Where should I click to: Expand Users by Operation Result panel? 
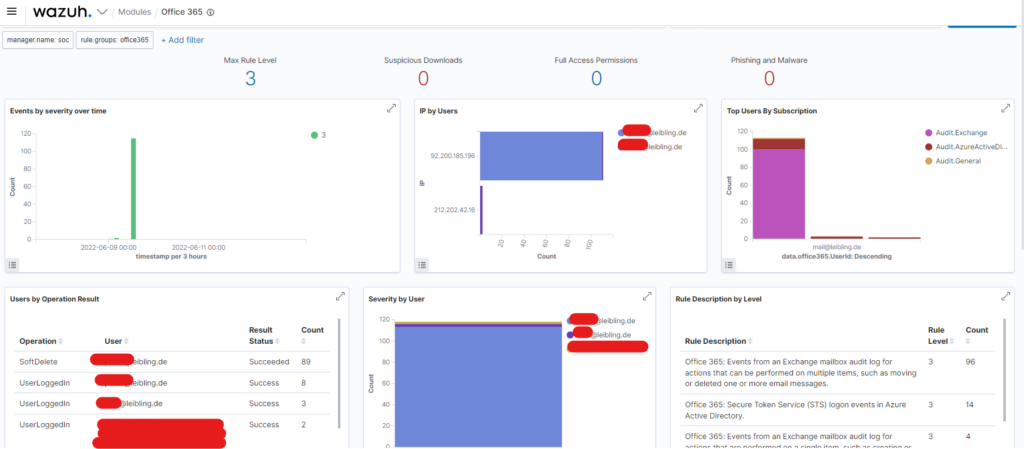pos(340,296)
